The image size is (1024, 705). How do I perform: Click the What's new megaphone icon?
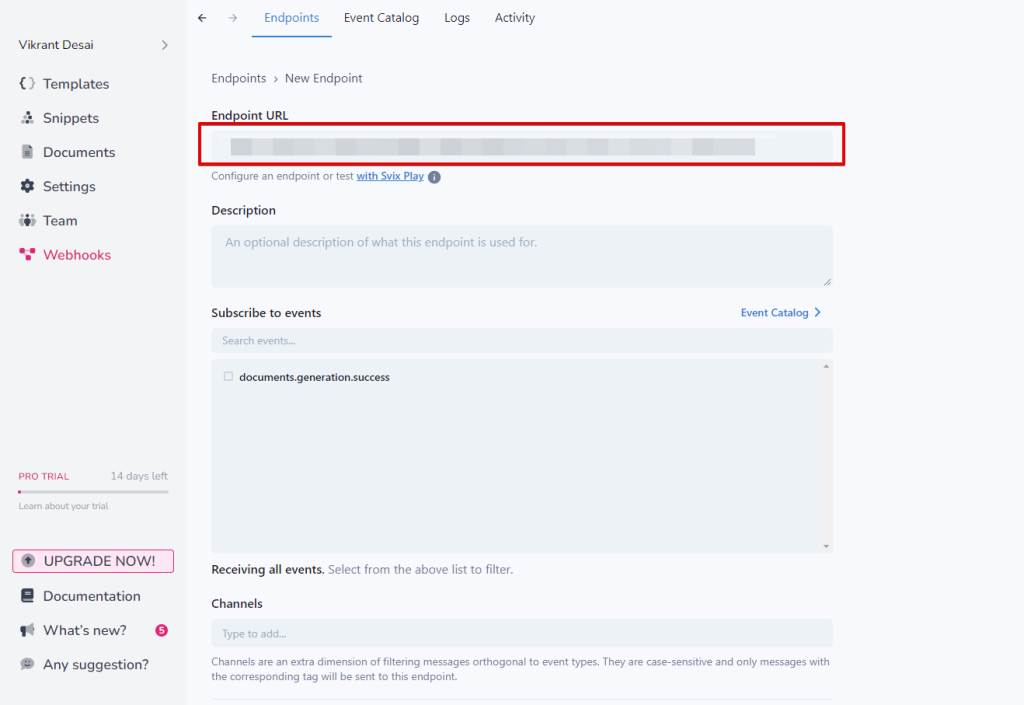[27, 630]
